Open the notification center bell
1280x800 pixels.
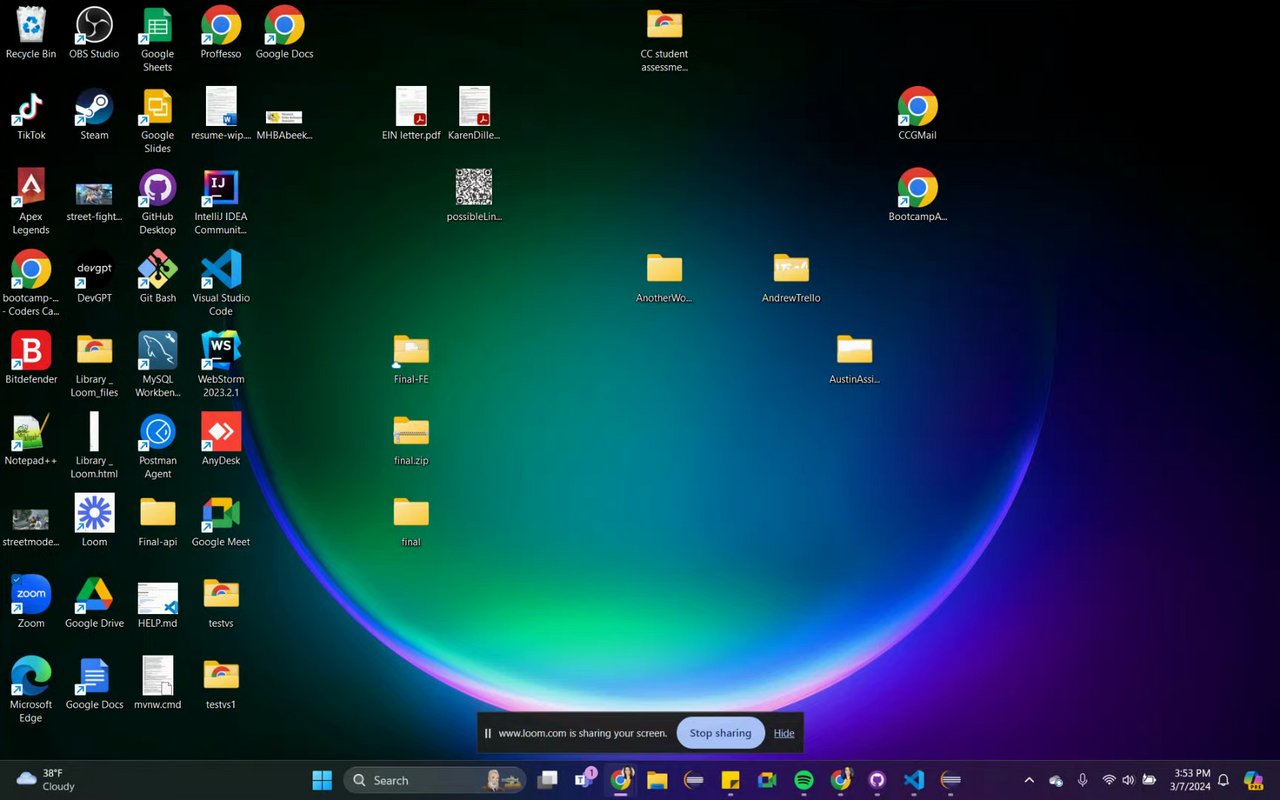tap(1222, 780)
